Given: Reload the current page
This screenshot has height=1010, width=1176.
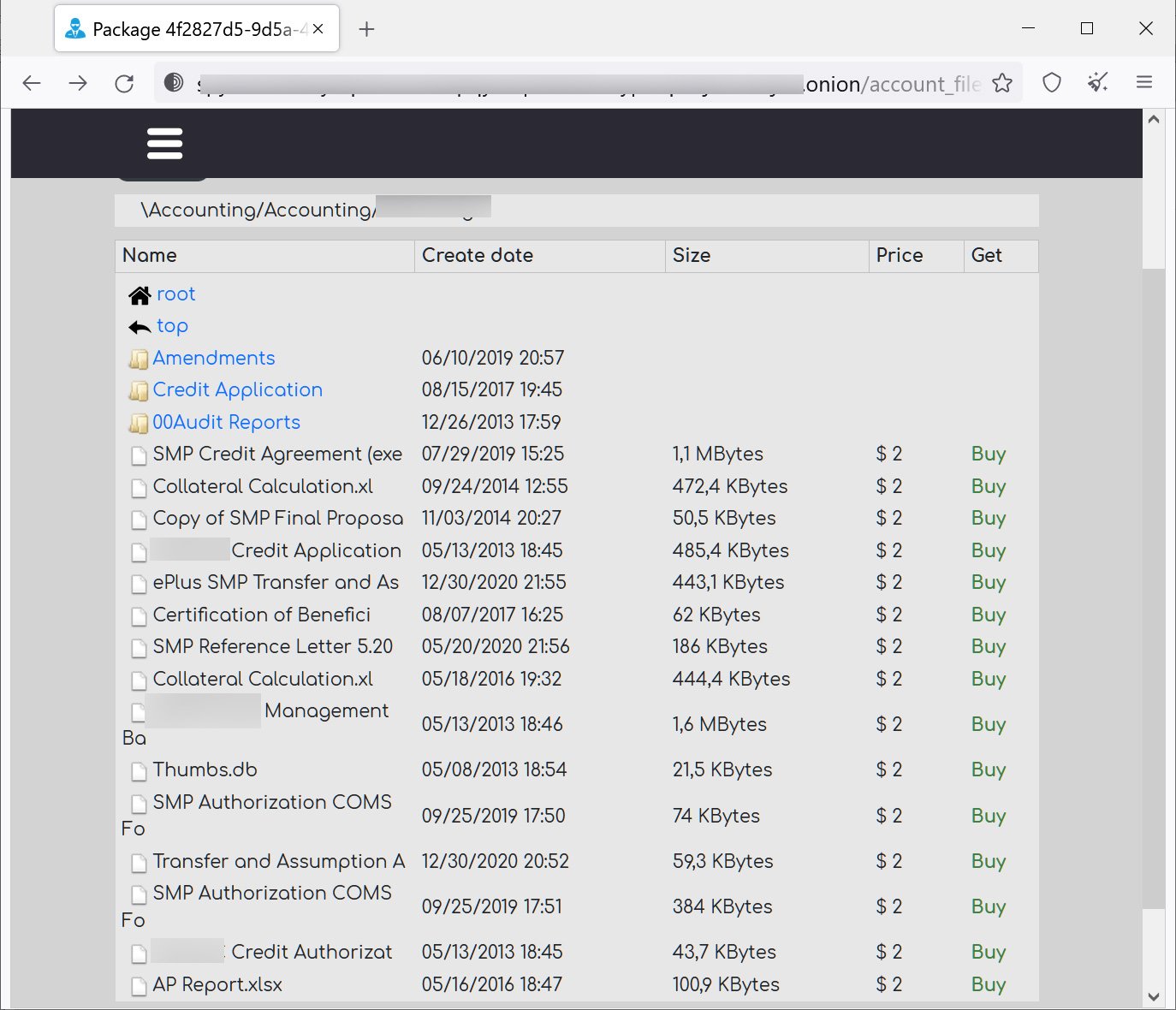Looking at the screenshot, I should (124, 83).
